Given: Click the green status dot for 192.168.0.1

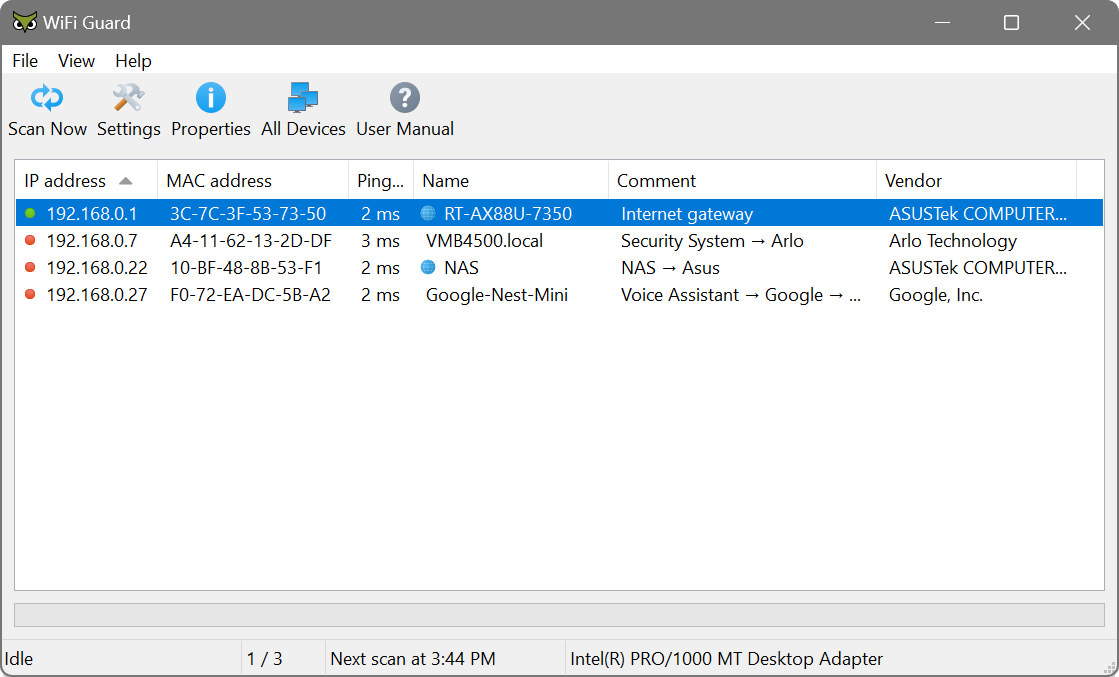Looking at the screenshot, I should point(27,213).
